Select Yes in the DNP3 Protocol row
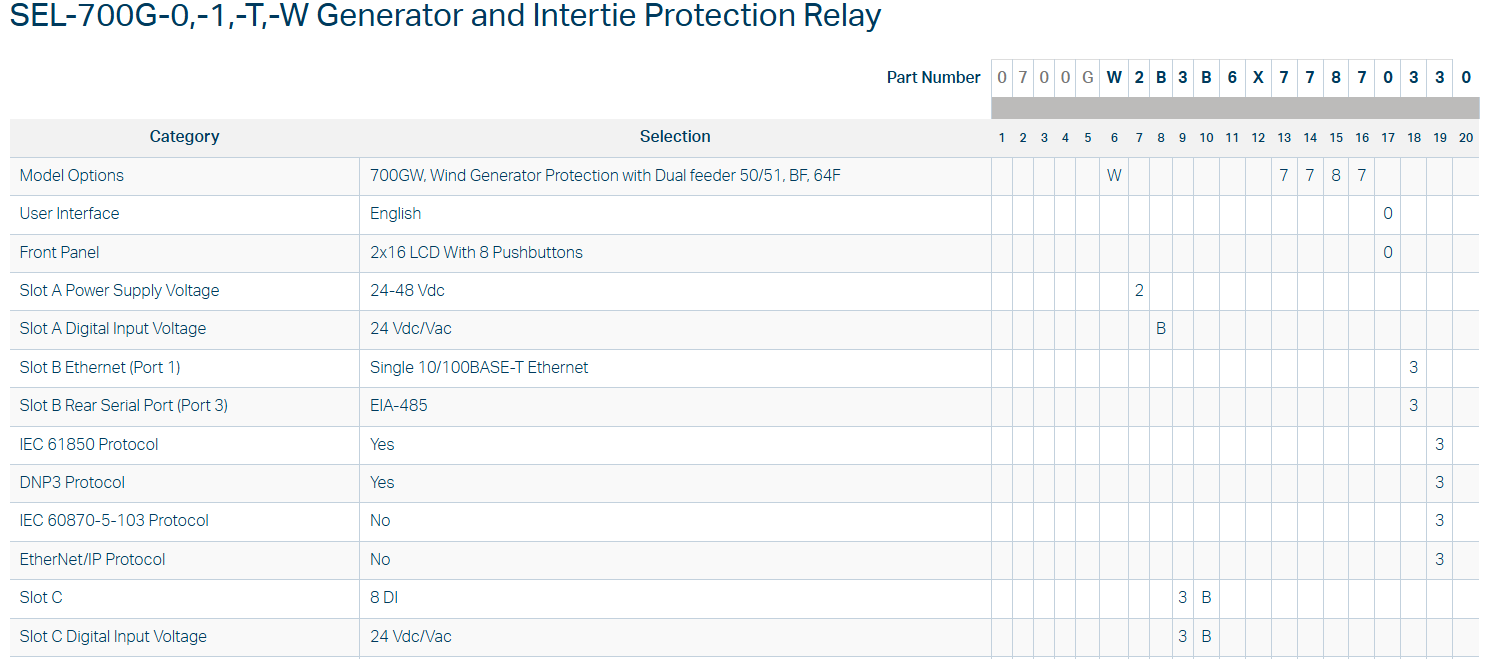This screenshot has width=1485, height=659. click(x=382, y=483)
